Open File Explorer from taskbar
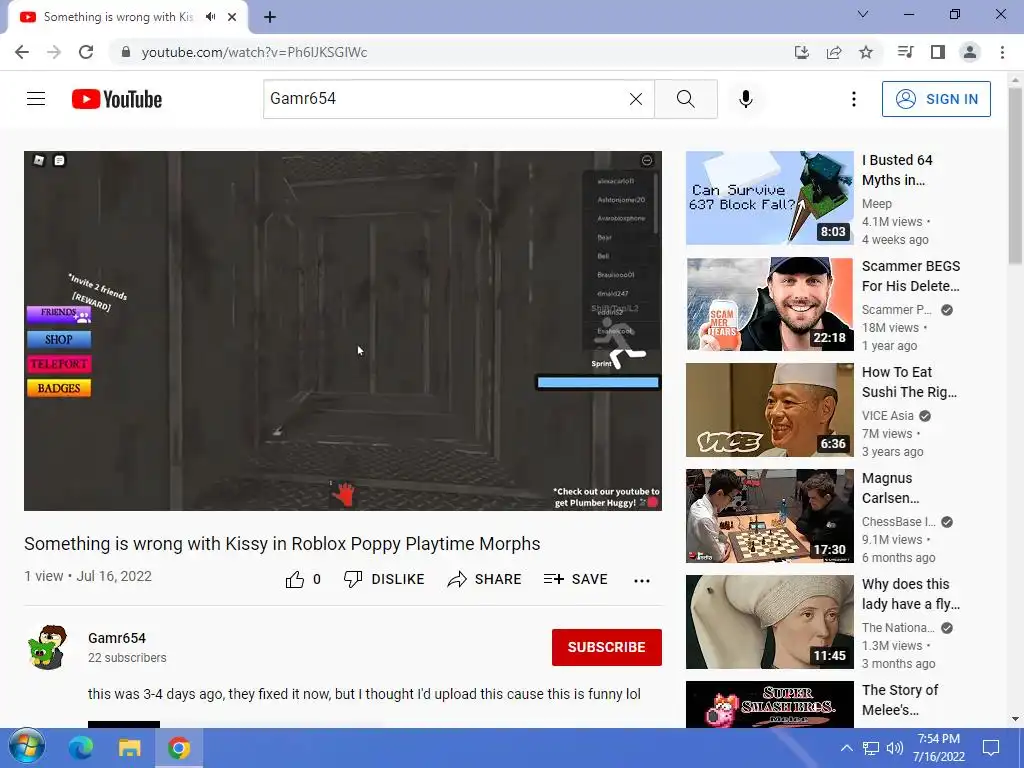 129,748
